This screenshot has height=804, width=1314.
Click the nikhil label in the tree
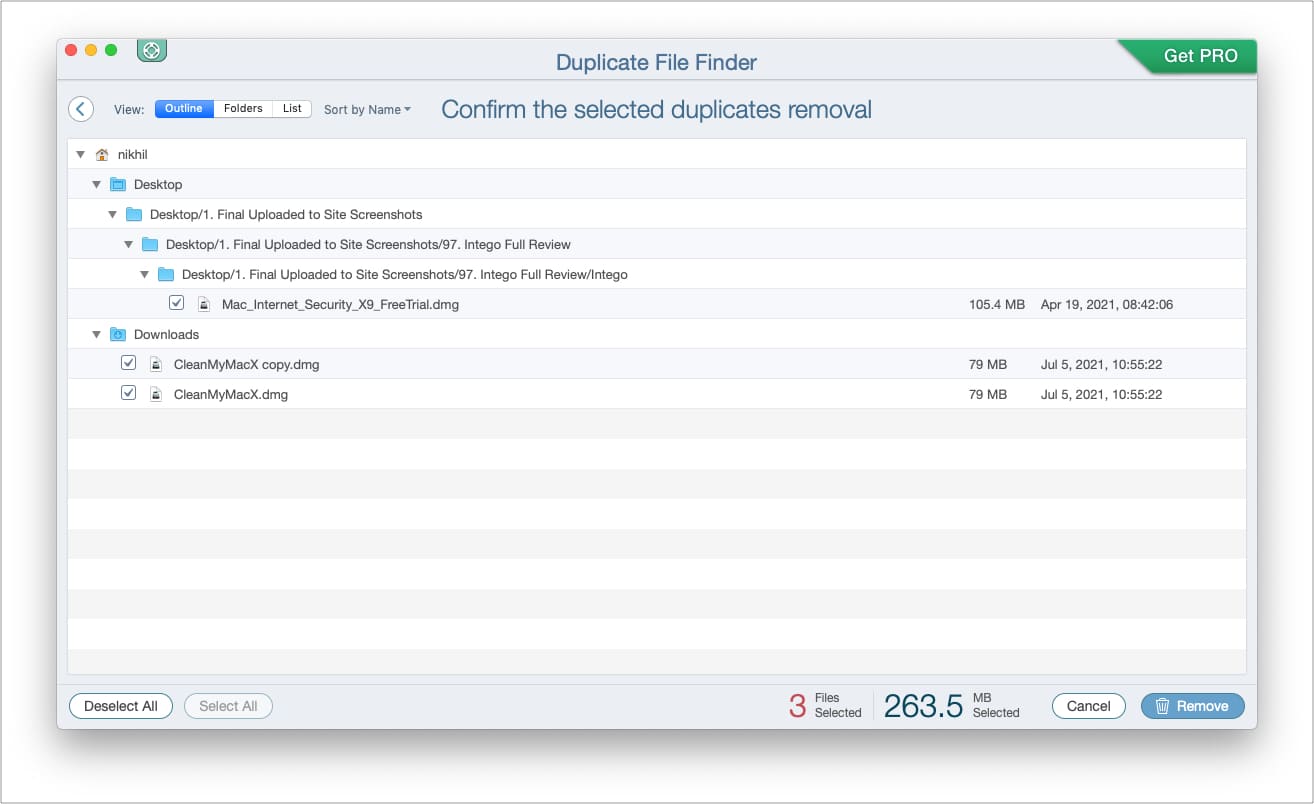click(133, 155)
